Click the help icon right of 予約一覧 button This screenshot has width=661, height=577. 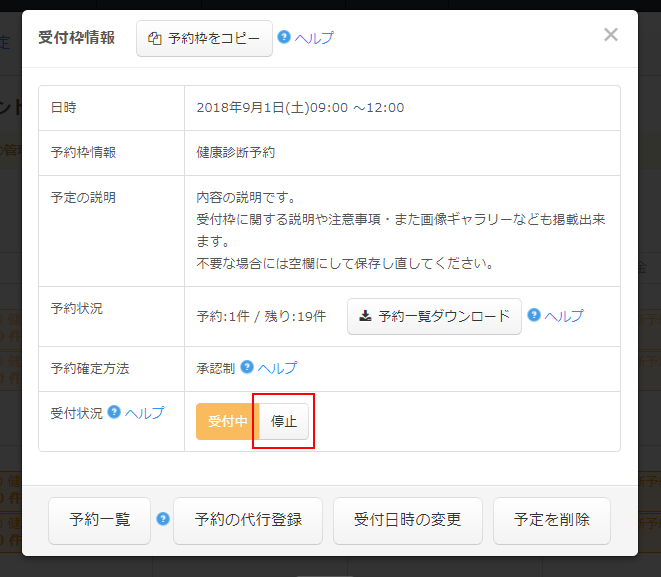[163, 519]
